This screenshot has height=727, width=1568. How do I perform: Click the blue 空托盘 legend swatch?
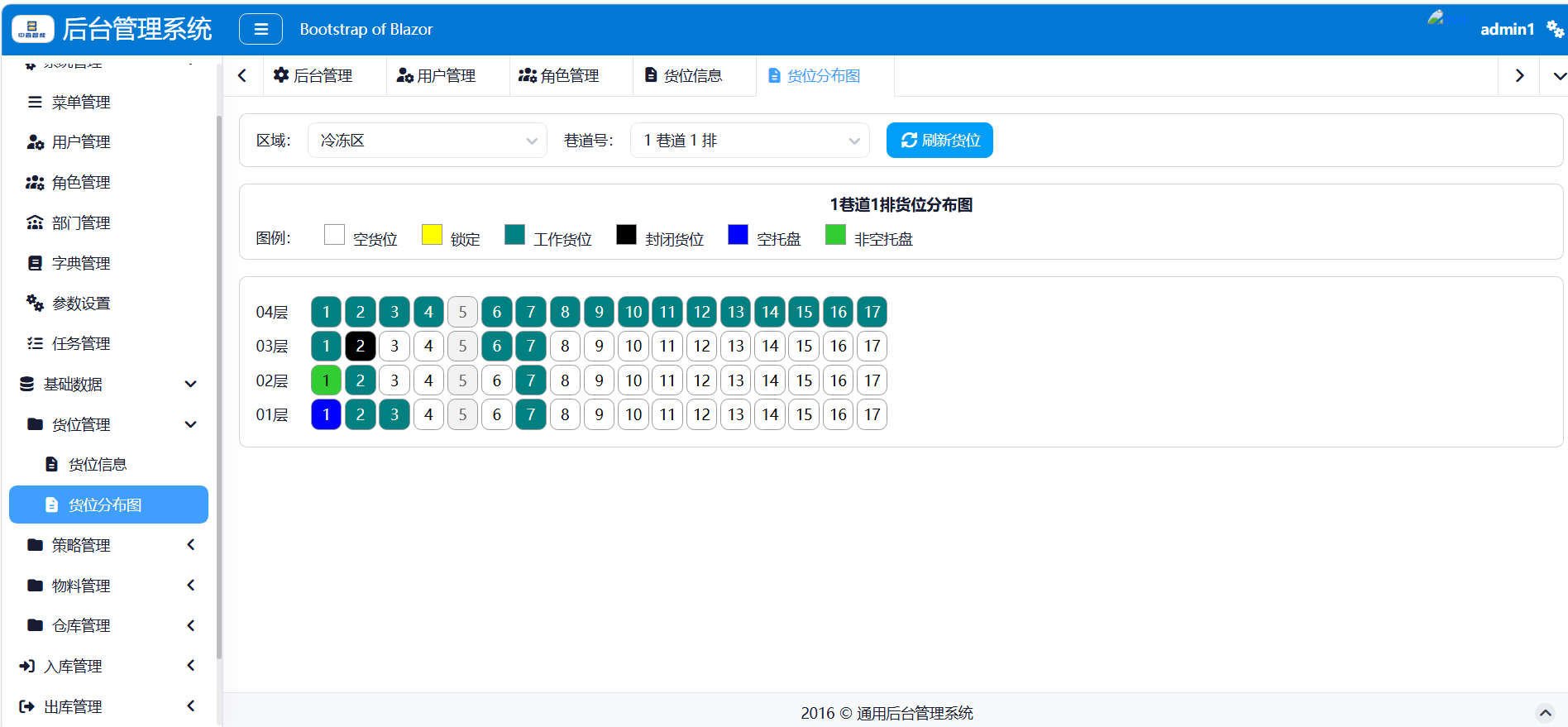coord(738,235)
